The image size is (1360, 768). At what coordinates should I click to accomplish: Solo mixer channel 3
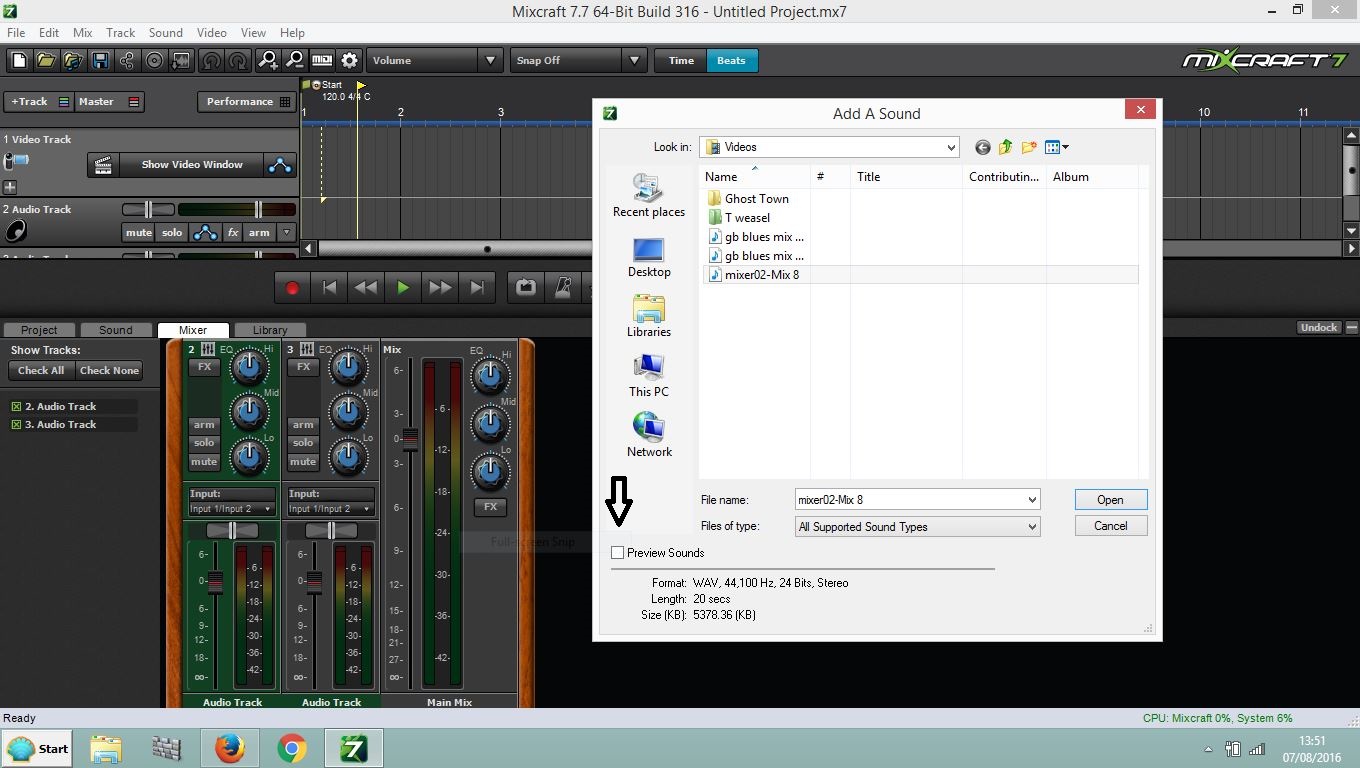click(303, 443)
